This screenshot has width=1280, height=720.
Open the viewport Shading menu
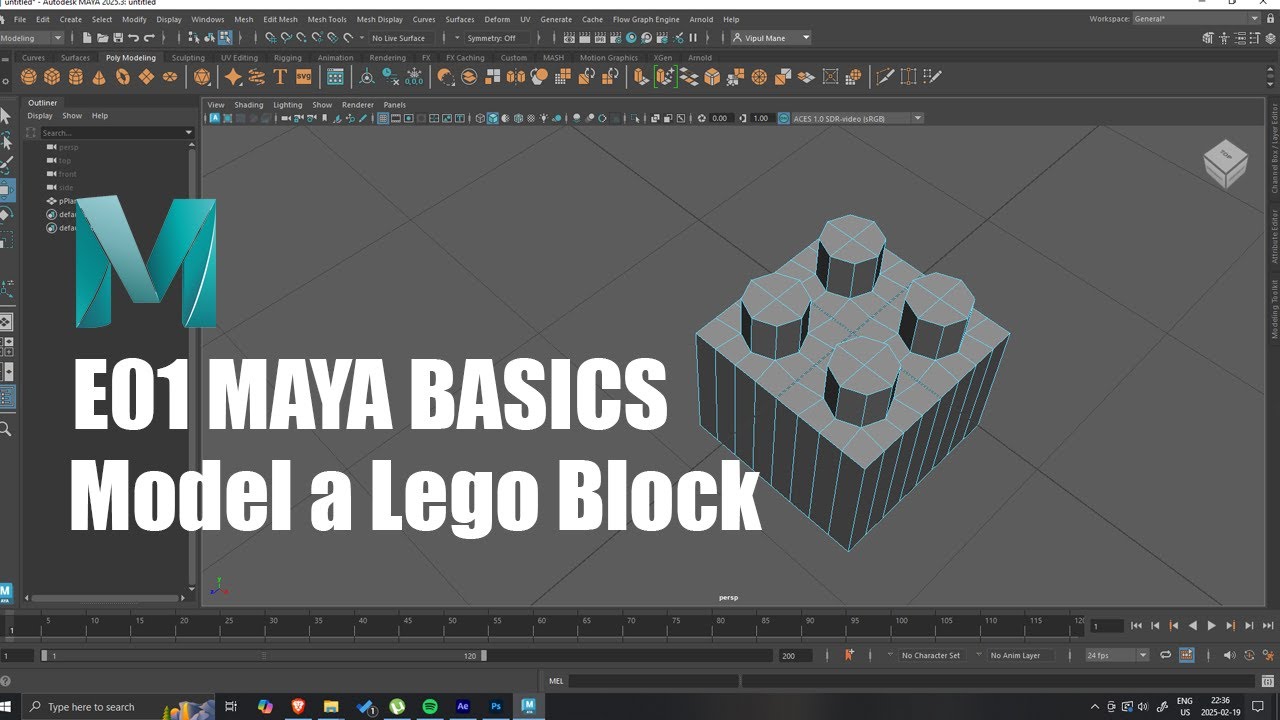coord(249,104)
